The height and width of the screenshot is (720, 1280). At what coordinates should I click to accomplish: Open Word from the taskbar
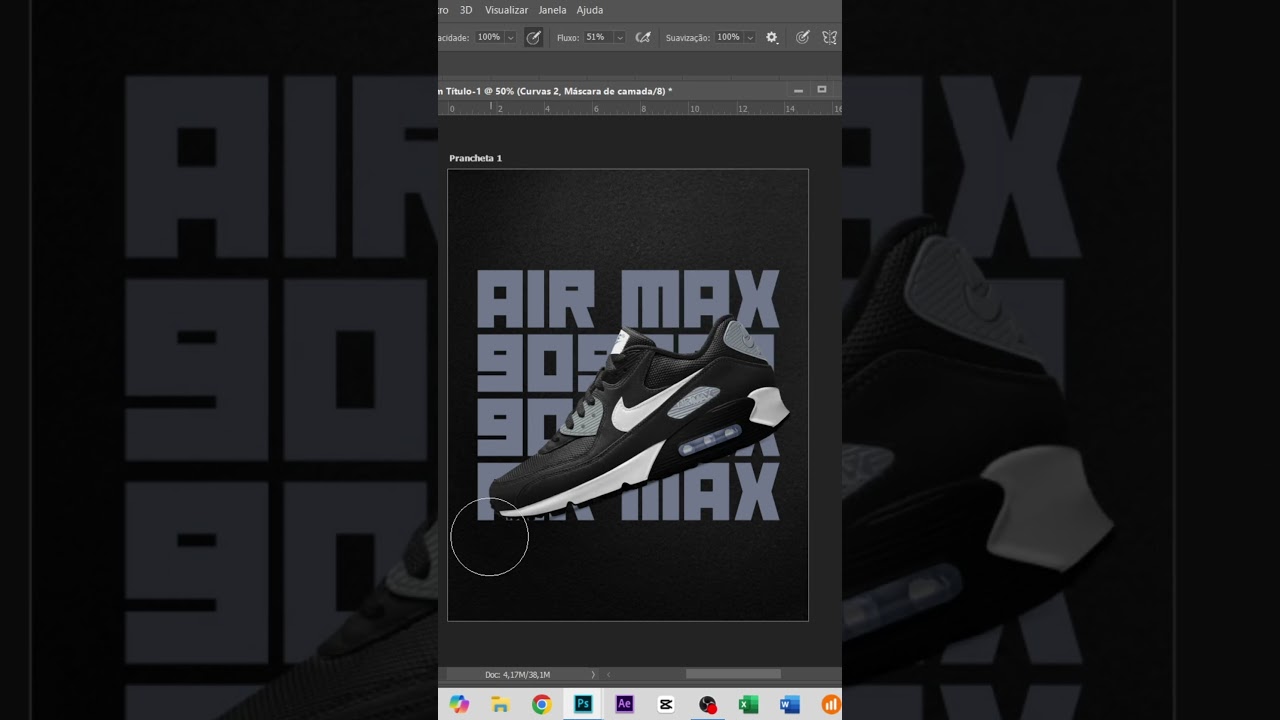tap(789, 704)
